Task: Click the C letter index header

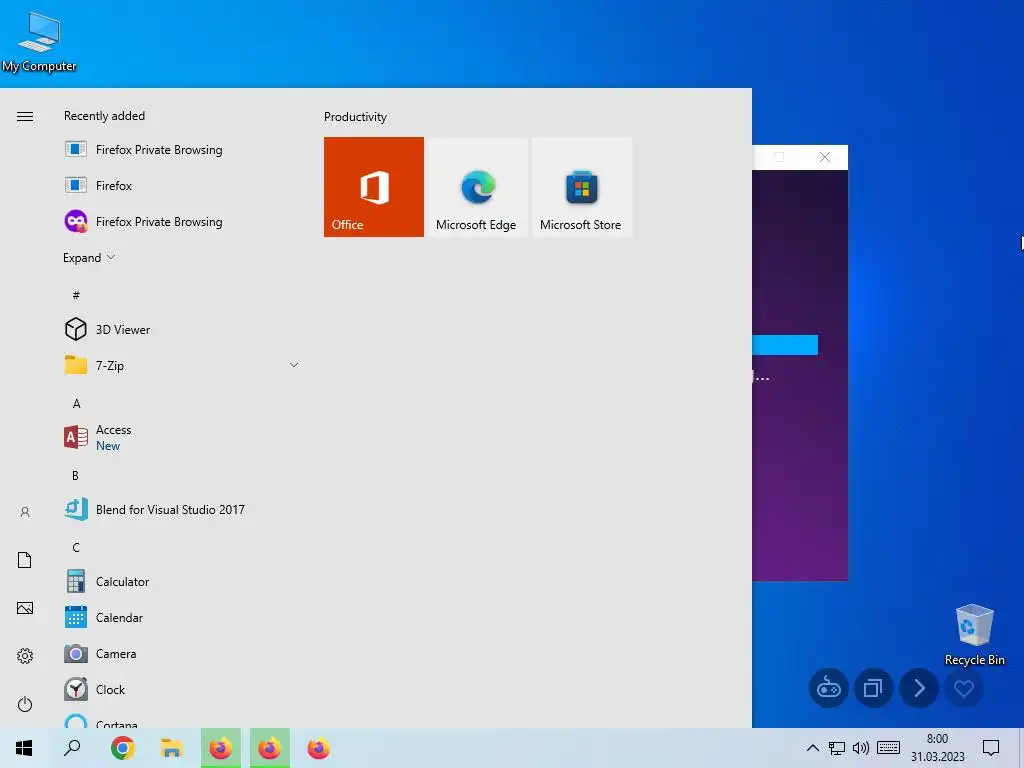Action: [76, 547]
